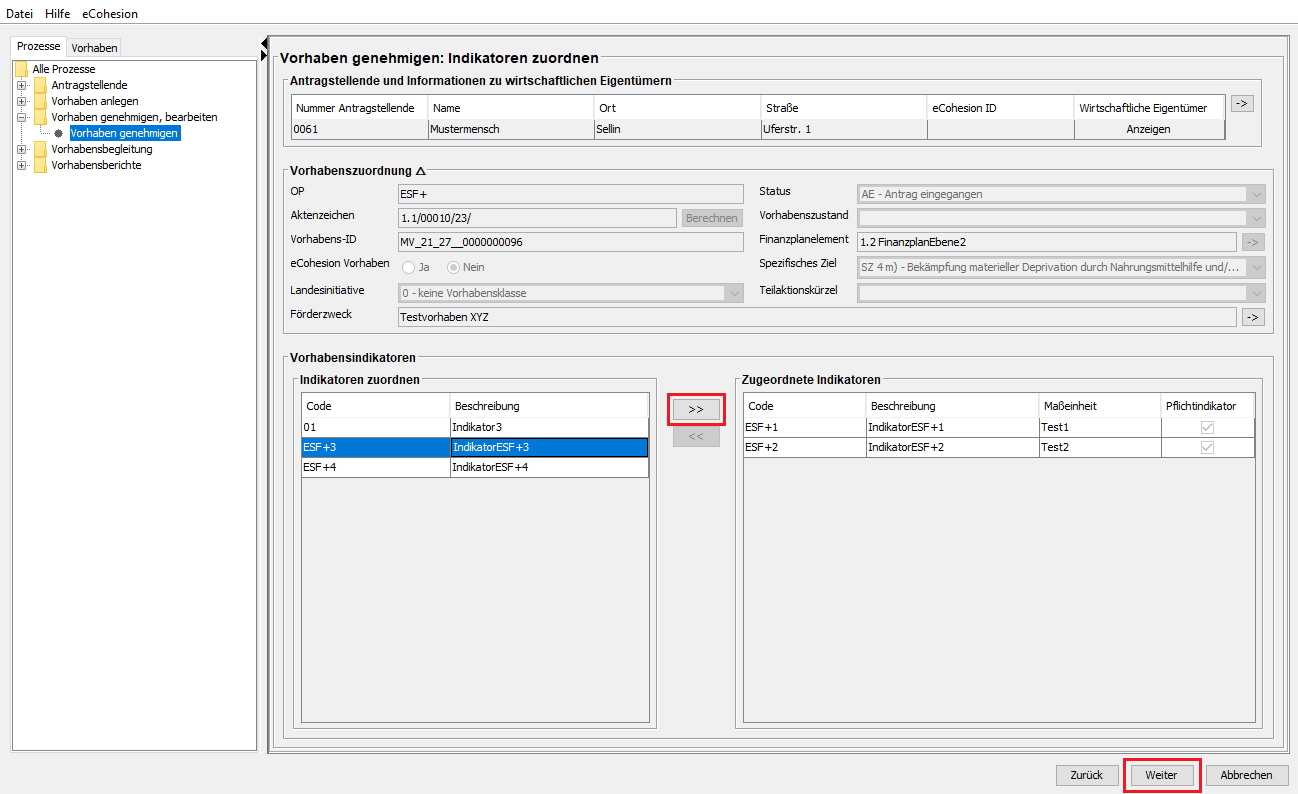1298x794 pixels.
Task: Click the >> assign indicator button
Action: [x=696, y=409]
